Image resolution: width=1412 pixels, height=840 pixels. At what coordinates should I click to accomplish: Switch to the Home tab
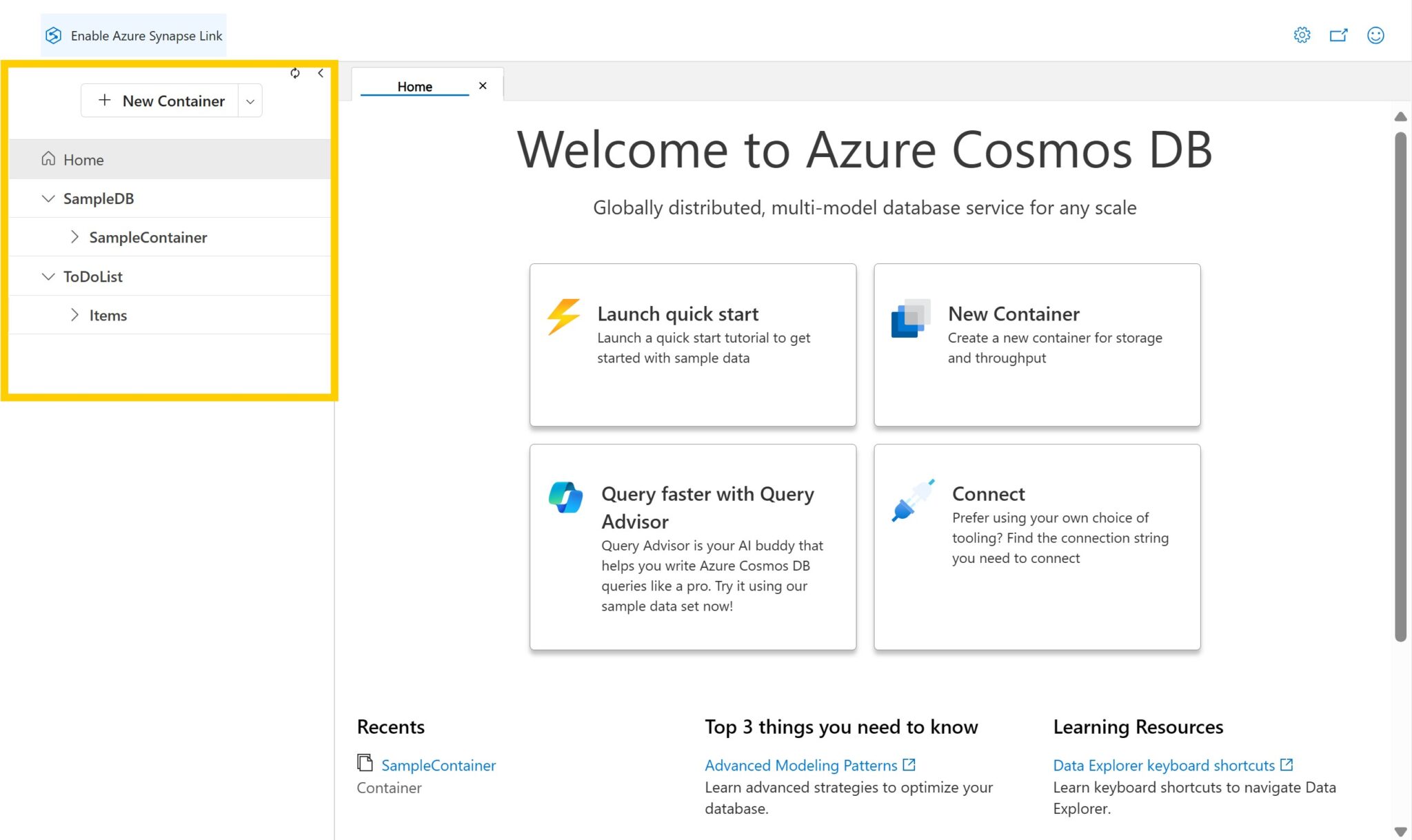pos(414,85)
